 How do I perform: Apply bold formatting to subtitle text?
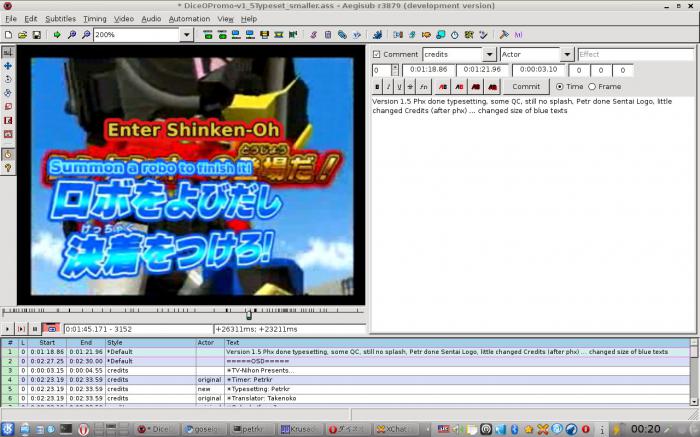click(x=377, y=87)
